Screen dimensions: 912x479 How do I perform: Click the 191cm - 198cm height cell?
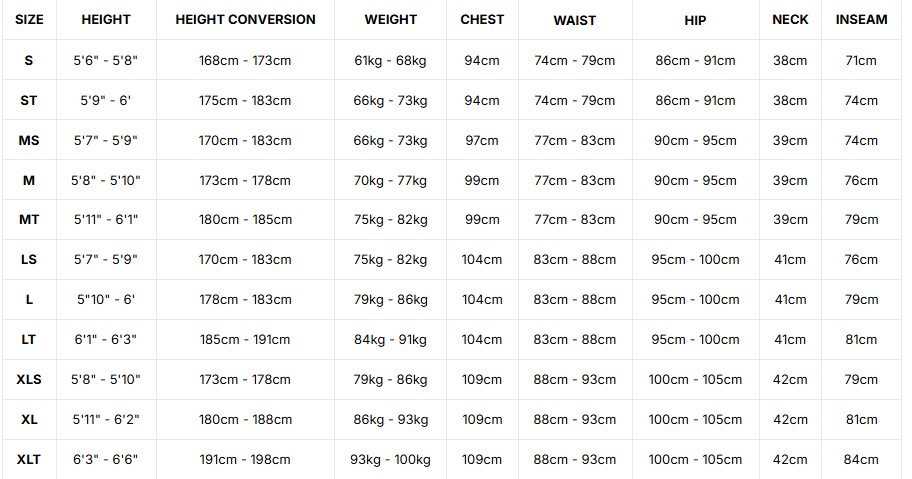[x=245, y=460]
